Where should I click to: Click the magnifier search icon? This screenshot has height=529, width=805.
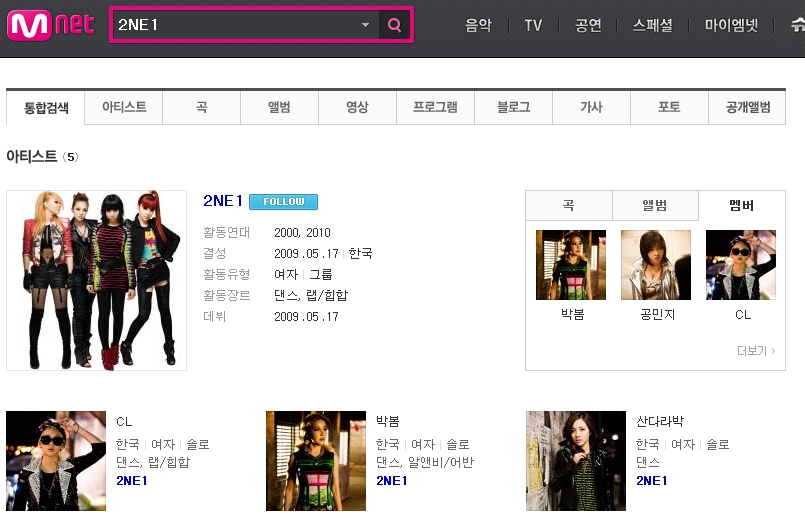tap(394, 25)
